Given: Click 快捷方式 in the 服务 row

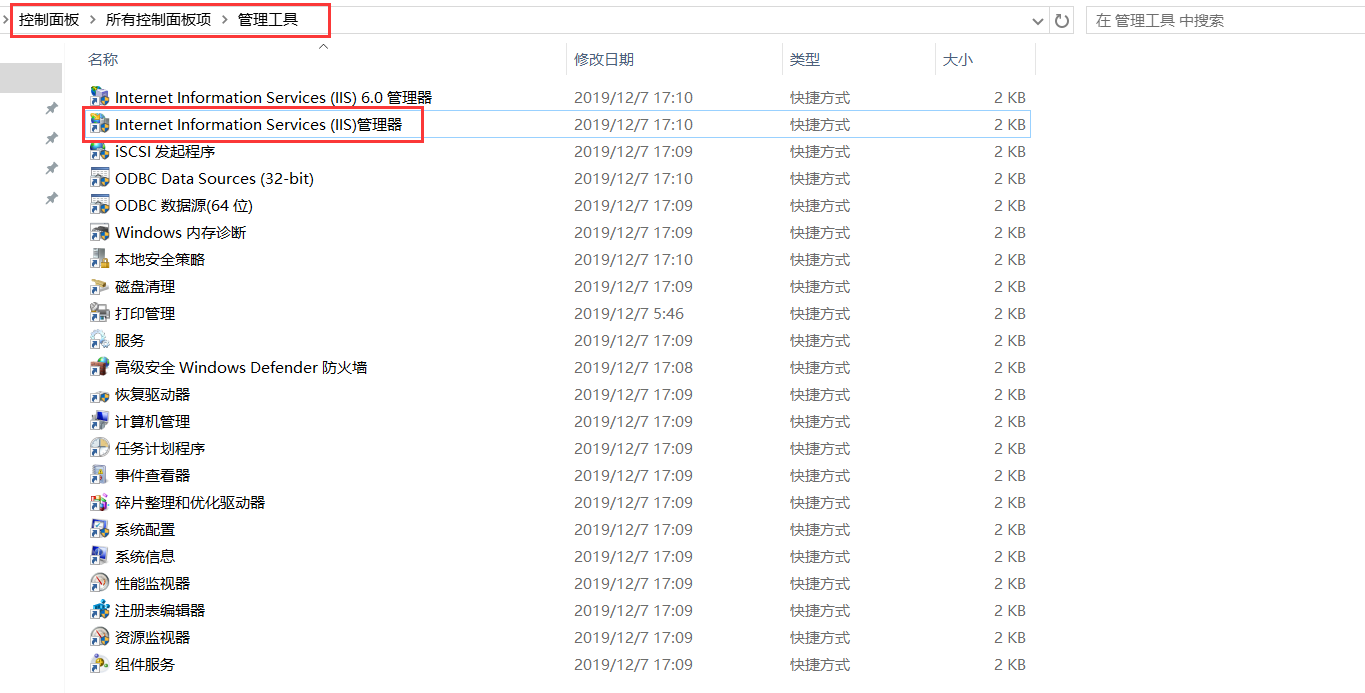Looking at the screenshot, I should 820,340.
